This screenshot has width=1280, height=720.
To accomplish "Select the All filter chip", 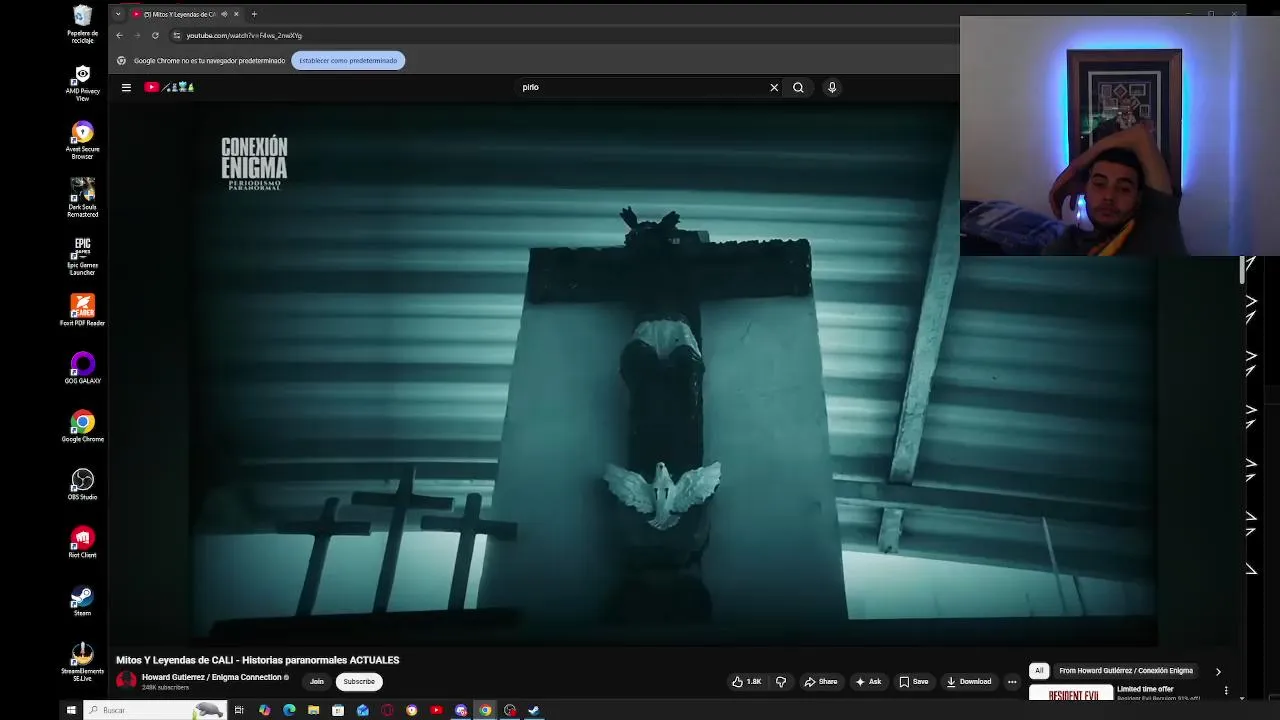I will 1039,671.
